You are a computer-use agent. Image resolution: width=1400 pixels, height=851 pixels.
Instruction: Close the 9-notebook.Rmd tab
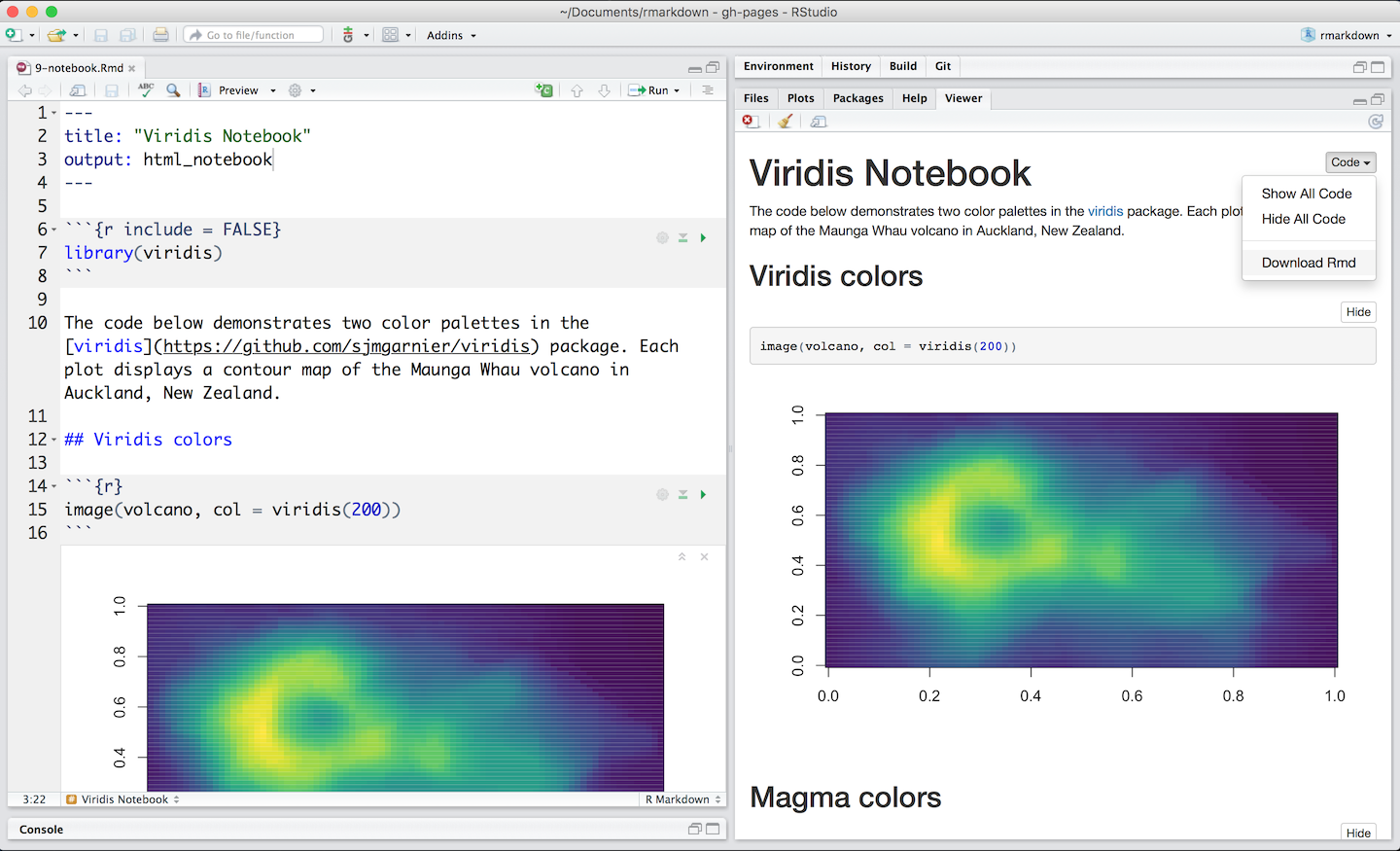point(132,68)
